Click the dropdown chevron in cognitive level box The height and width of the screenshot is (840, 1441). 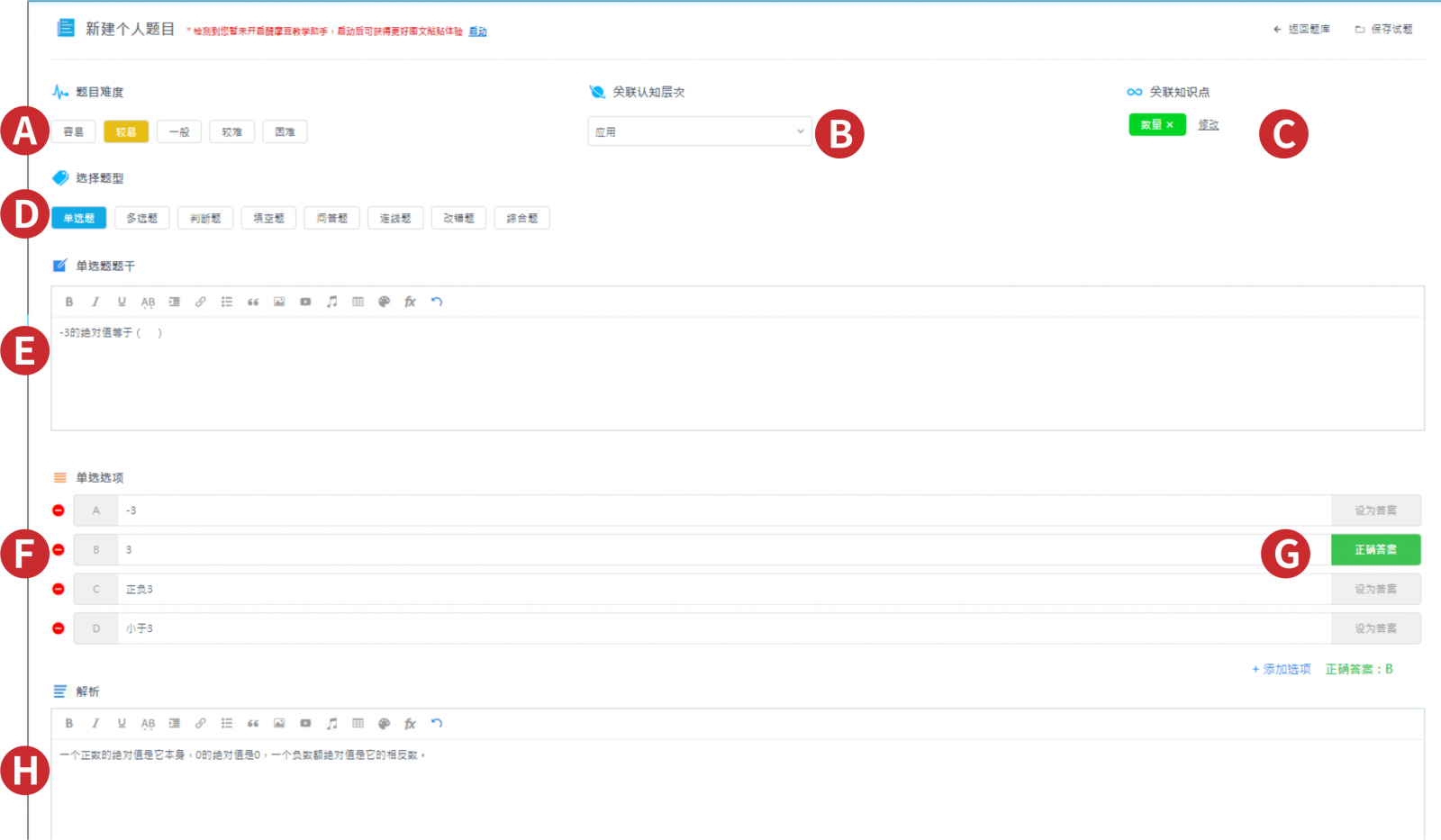coord(800,131)
